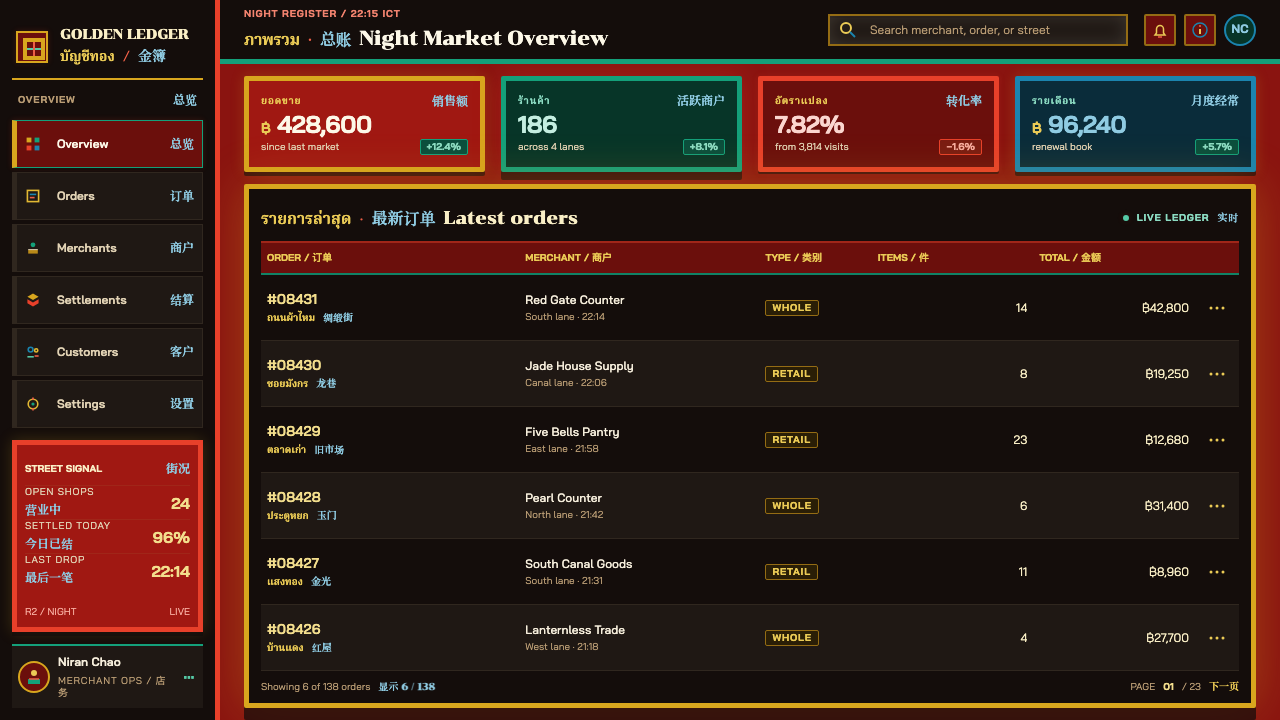Open the NC profile avatar
This screenshot has width=1280, height=720.
(1240, 30)
